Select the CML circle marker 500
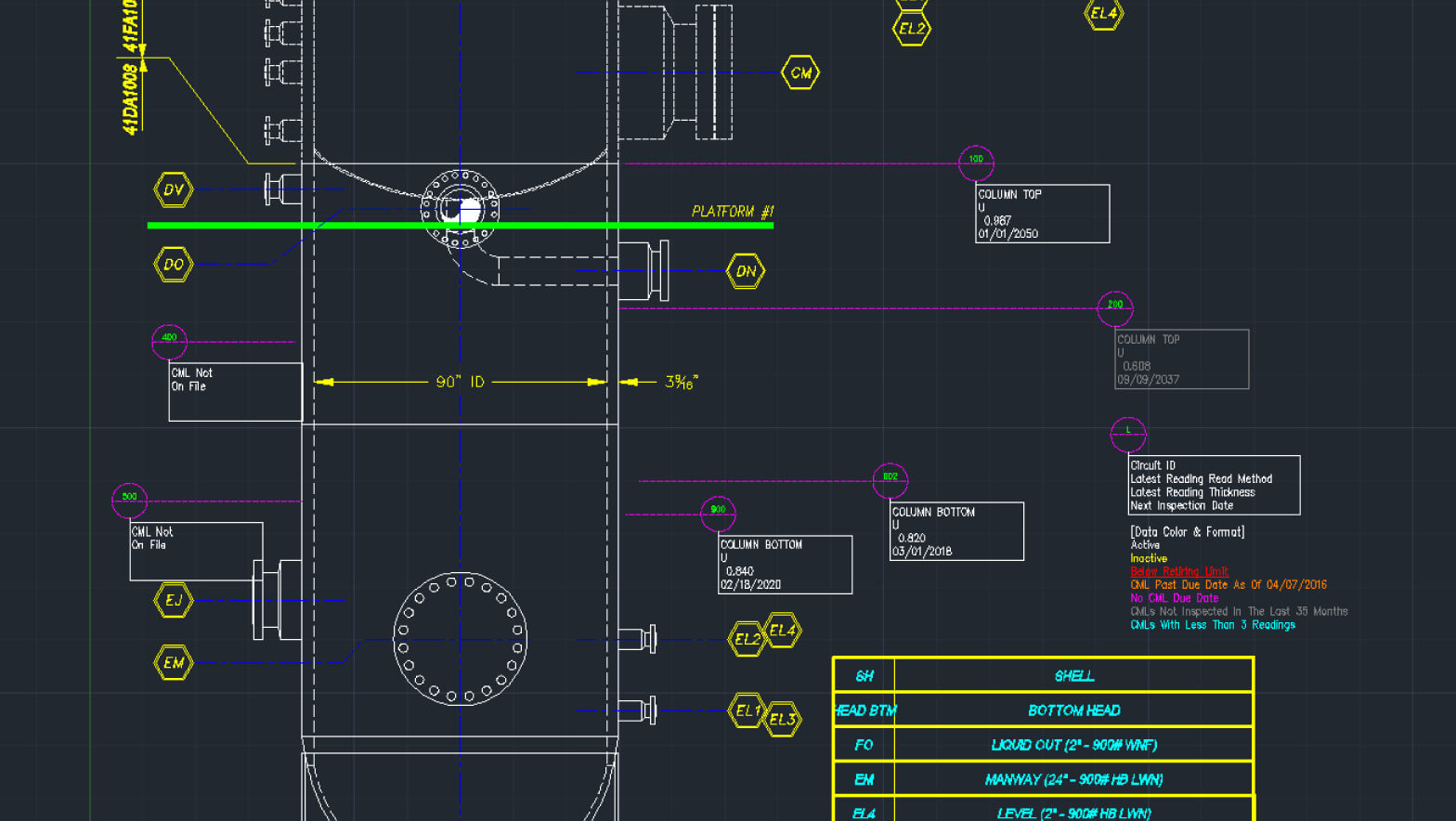The image size is (1456, 821). (x=129, y=498)
